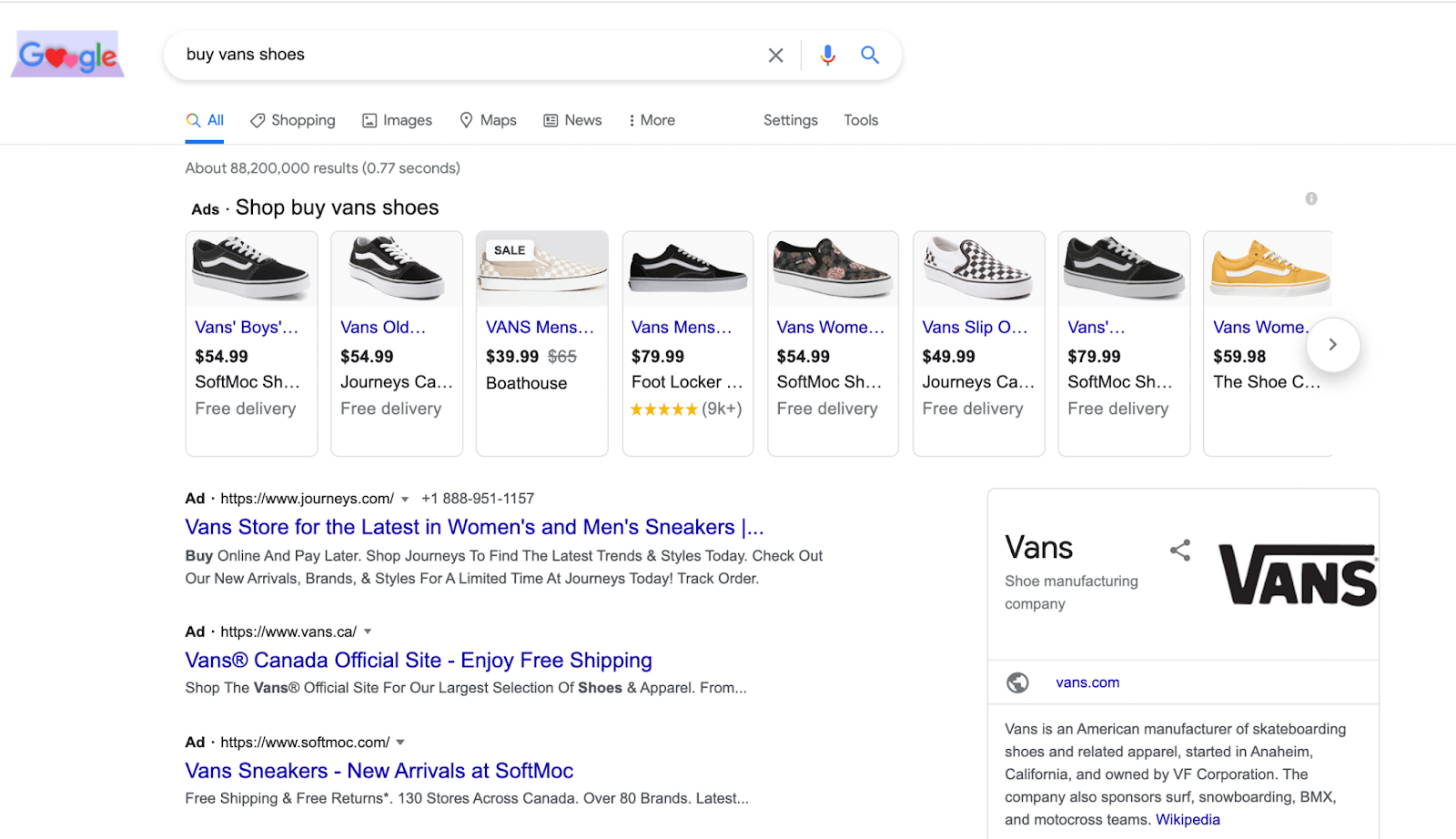Switch to the Images tab
The width and height of the screenshot is (1456, 839).
pyautogui.click(x=397, y=120)
